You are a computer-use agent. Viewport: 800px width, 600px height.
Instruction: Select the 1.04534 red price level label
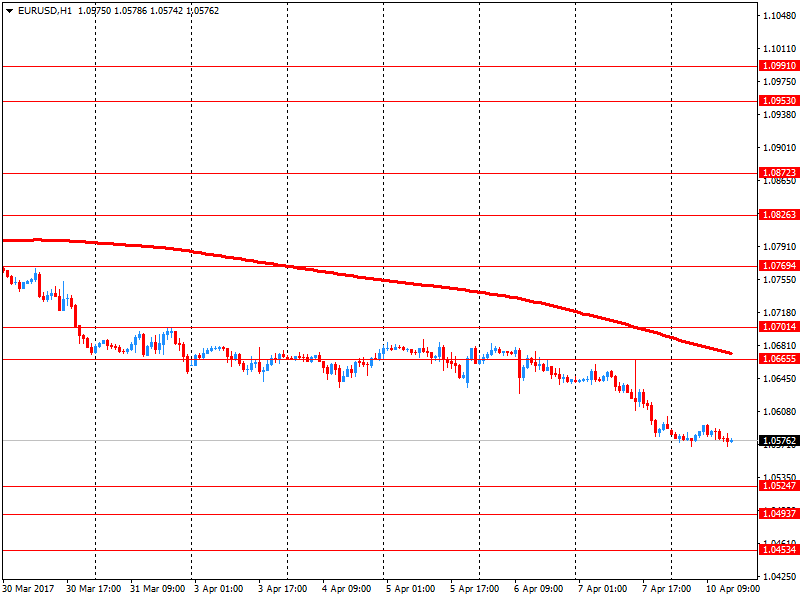tap(779, 550)
